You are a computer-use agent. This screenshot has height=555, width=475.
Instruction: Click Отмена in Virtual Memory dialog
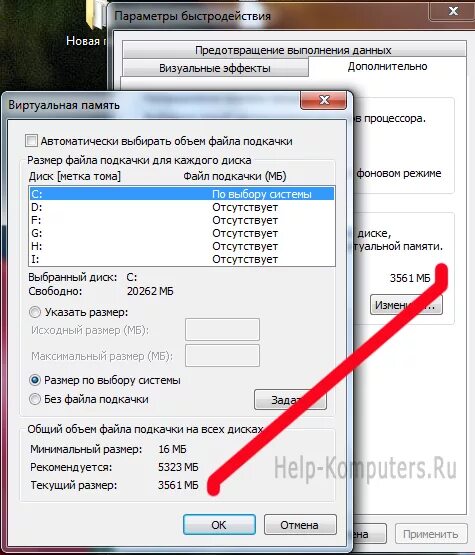click(300, 525)
